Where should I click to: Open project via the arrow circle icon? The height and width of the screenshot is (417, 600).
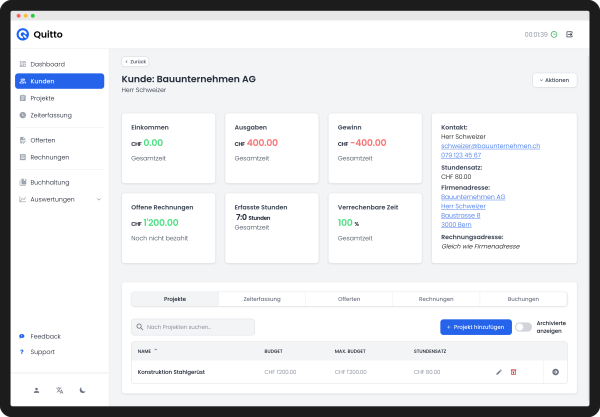tap(555, 372)
